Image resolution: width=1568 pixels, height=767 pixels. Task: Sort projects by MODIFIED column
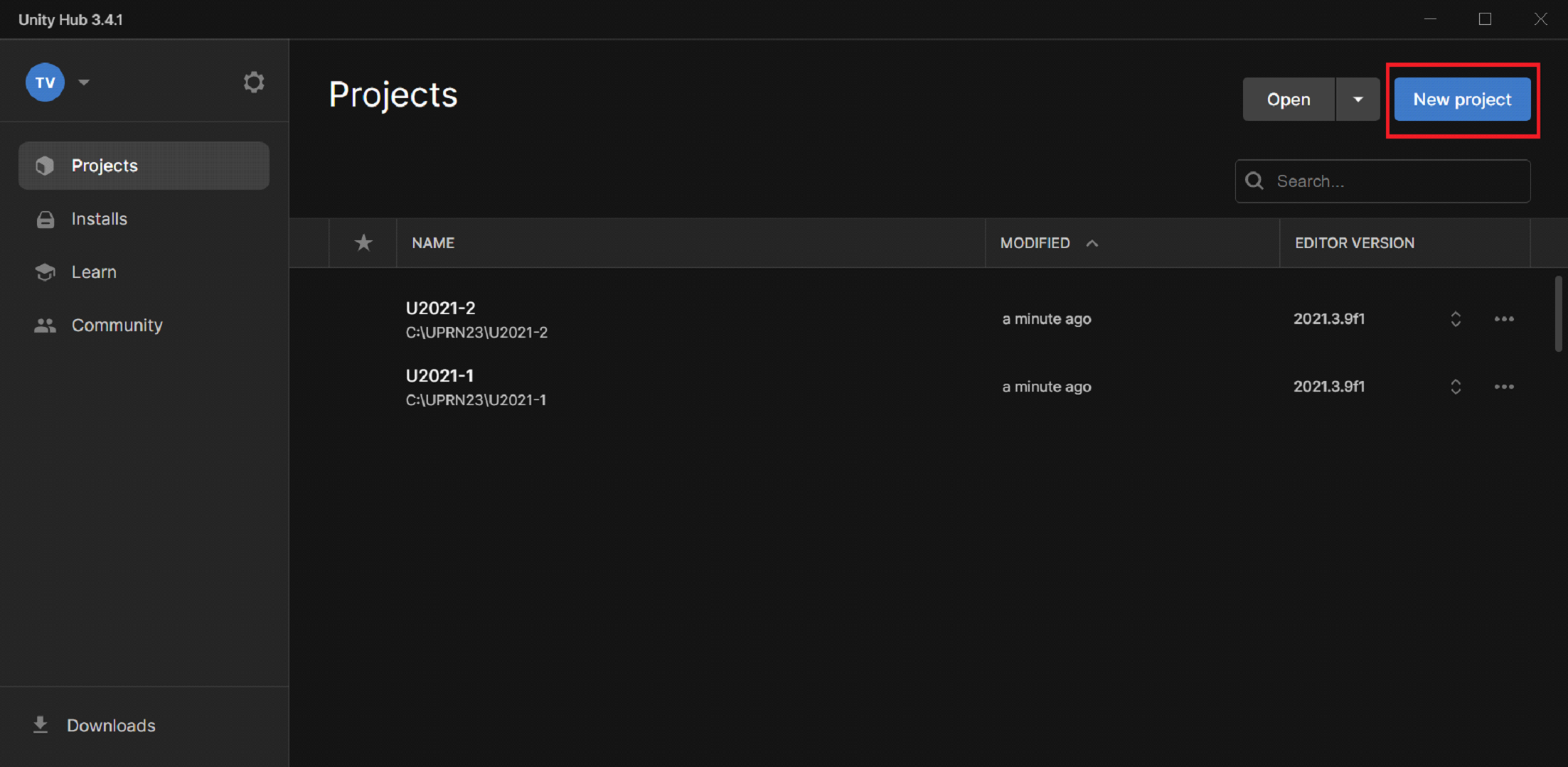[x=1035, y=243]
